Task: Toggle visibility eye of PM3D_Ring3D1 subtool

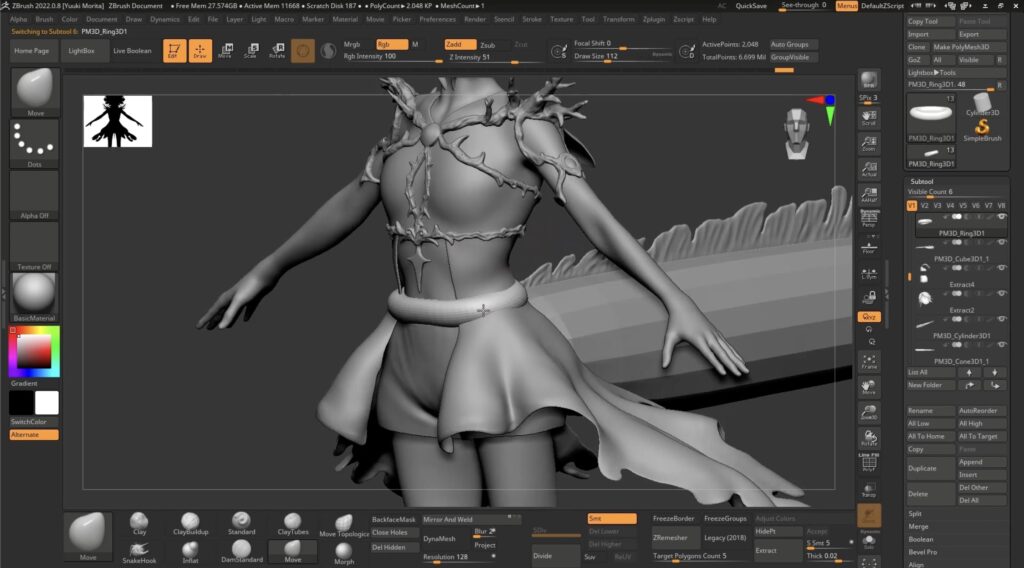Action: [x=1001, y=217]
